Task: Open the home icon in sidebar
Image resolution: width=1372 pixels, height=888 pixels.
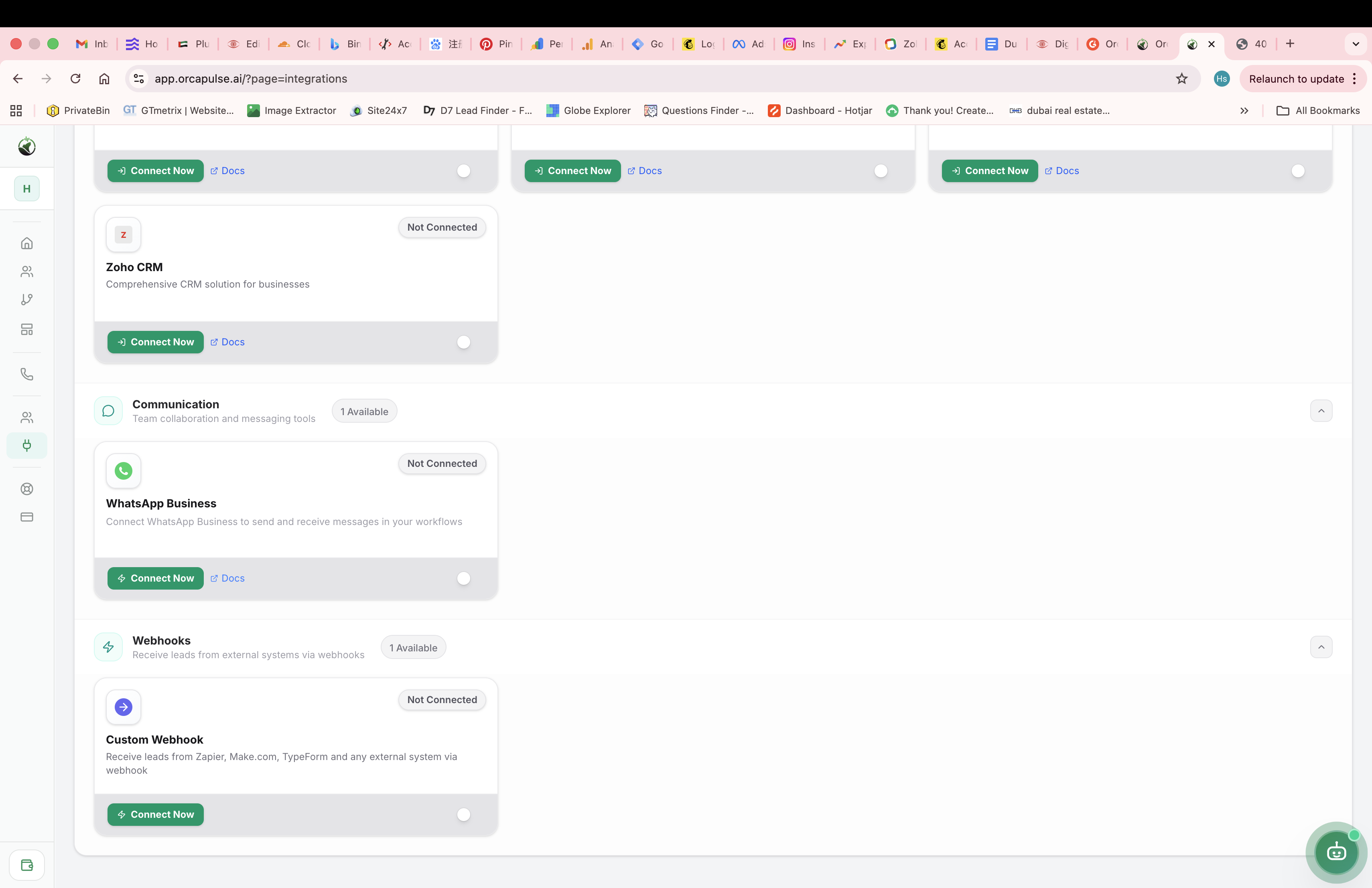Action: (26, 243)
